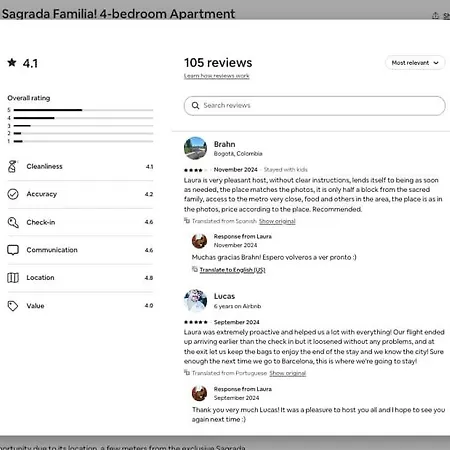The width and height of the screenshot is (450, 450).
Task: Click the Location 4.8 score
Action: point(149,278)
